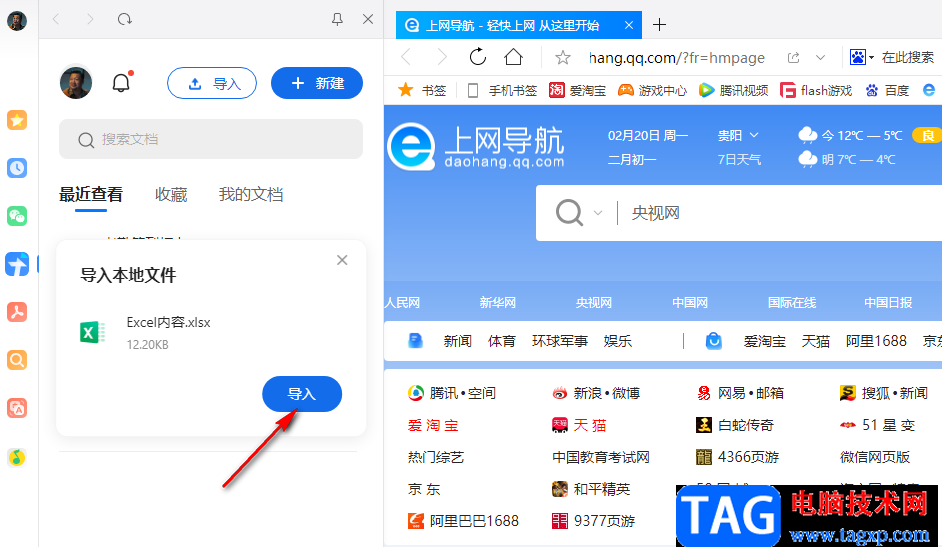Click the profile photo in docs panel
Screen dimensions: 942x547
click(76, 82)
